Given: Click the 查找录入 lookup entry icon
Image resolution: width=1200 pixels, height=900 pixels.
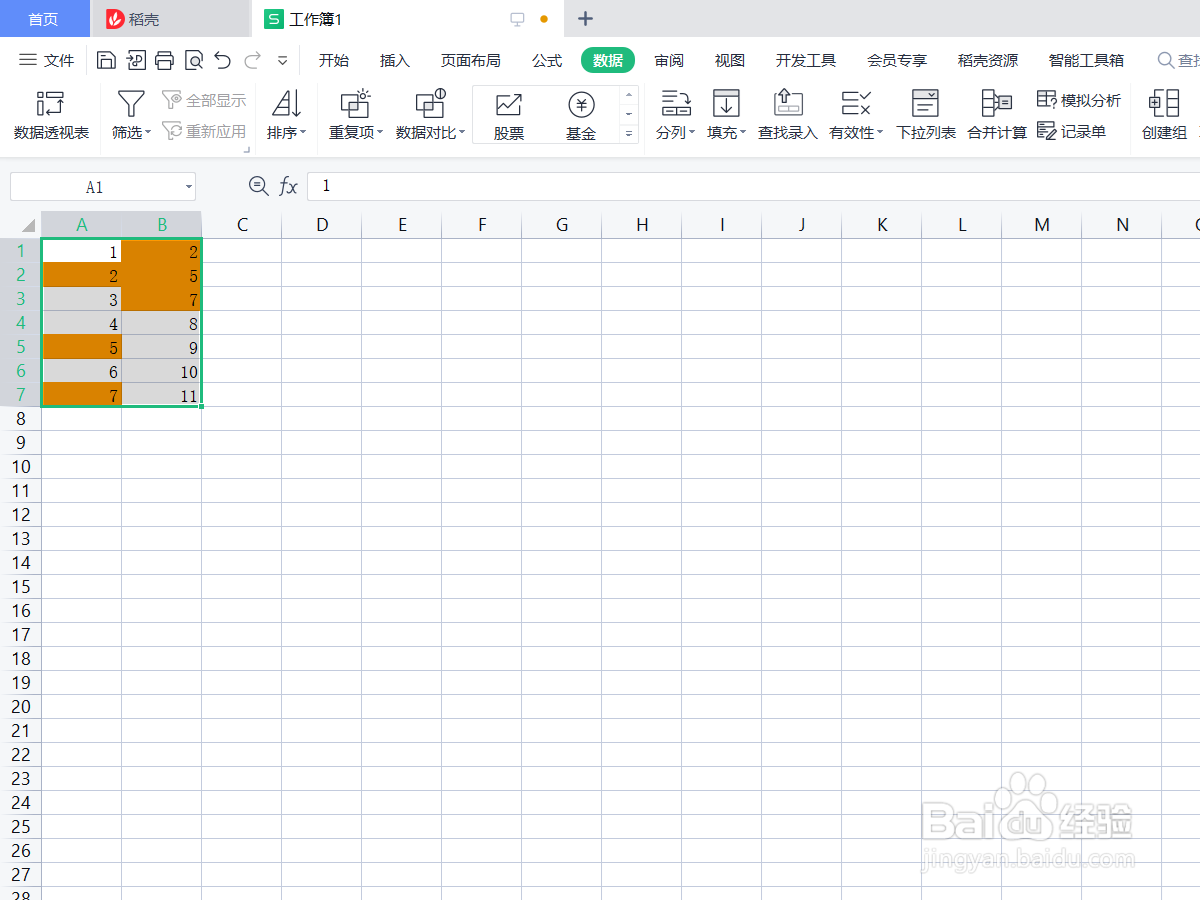Looking at the screenshot, I should pyautogui.click(x=788, y=103).
